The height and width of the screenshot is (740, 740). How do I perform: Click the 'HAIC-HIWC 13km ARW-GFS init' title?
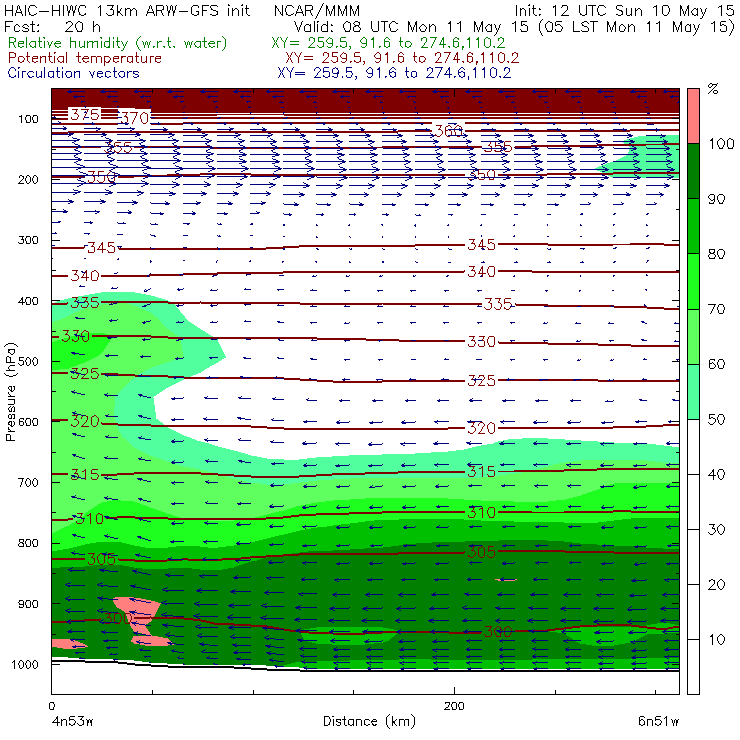pyautogui.click(x=126, y=10)
